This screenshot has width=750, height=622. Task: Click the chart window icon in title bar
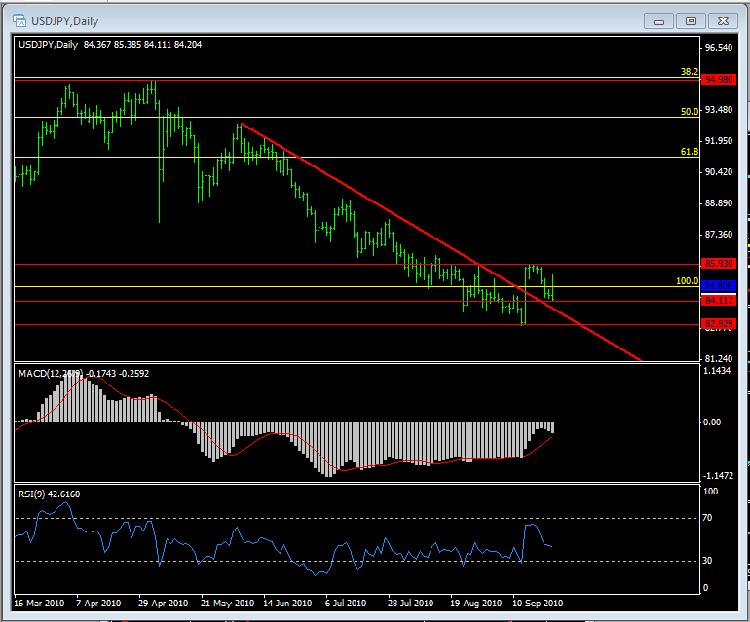pyautogui.click(x=20, y=19)
